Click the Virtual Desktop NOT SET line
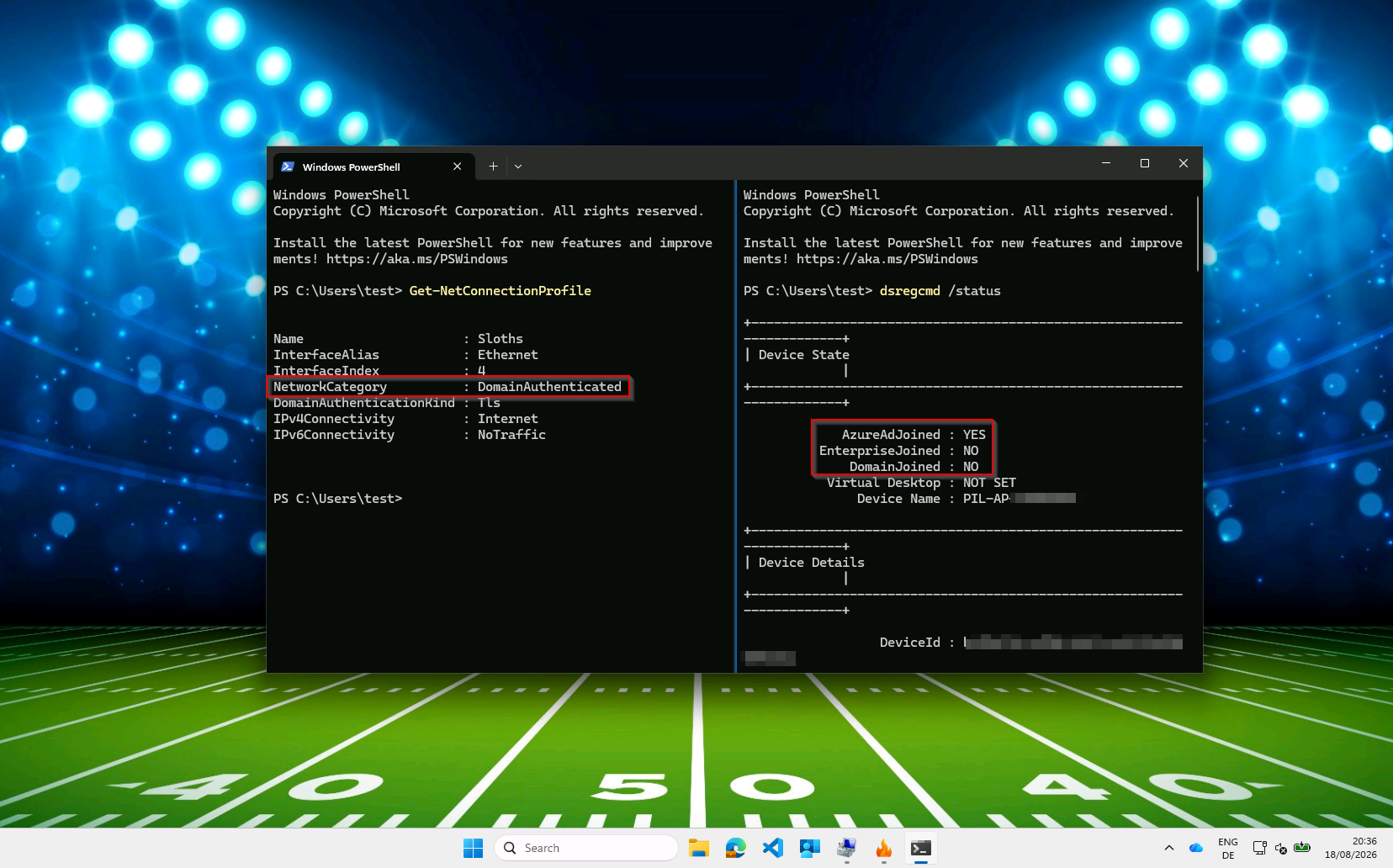1393x868 pixels. coord(921,483)
